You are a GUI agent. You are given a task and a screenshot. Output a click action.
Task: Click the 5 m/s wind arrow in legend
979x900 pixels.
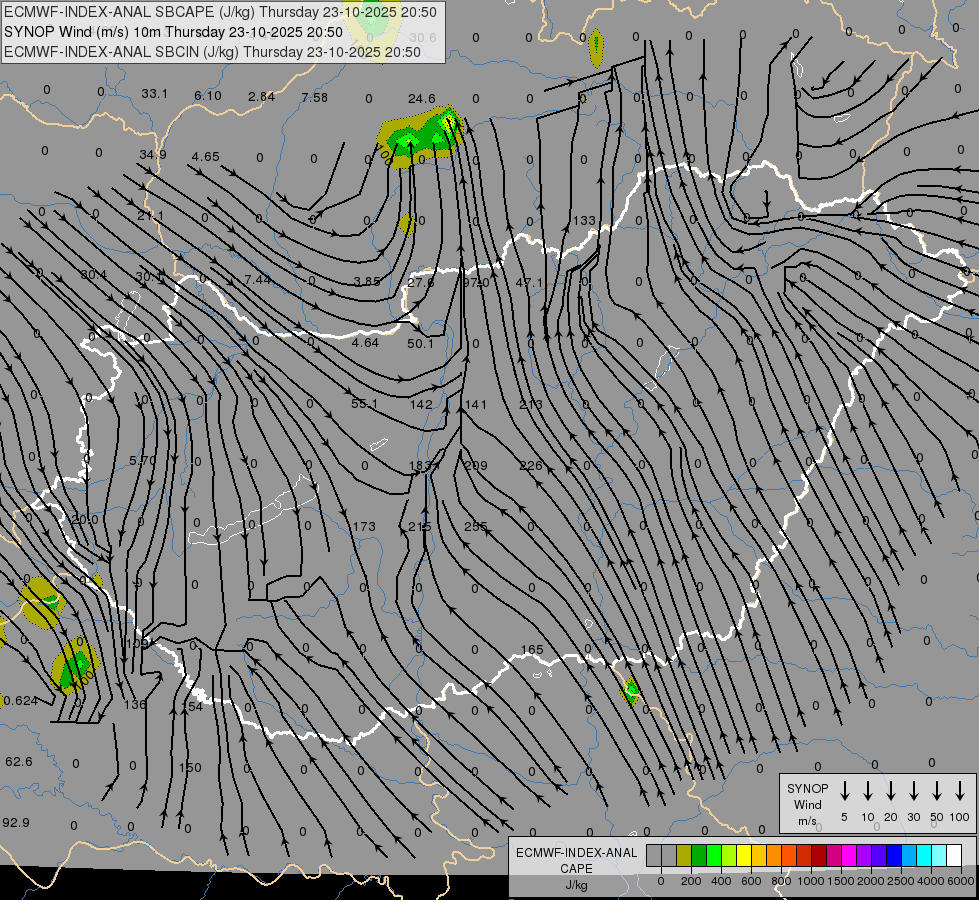pos(845,791)
